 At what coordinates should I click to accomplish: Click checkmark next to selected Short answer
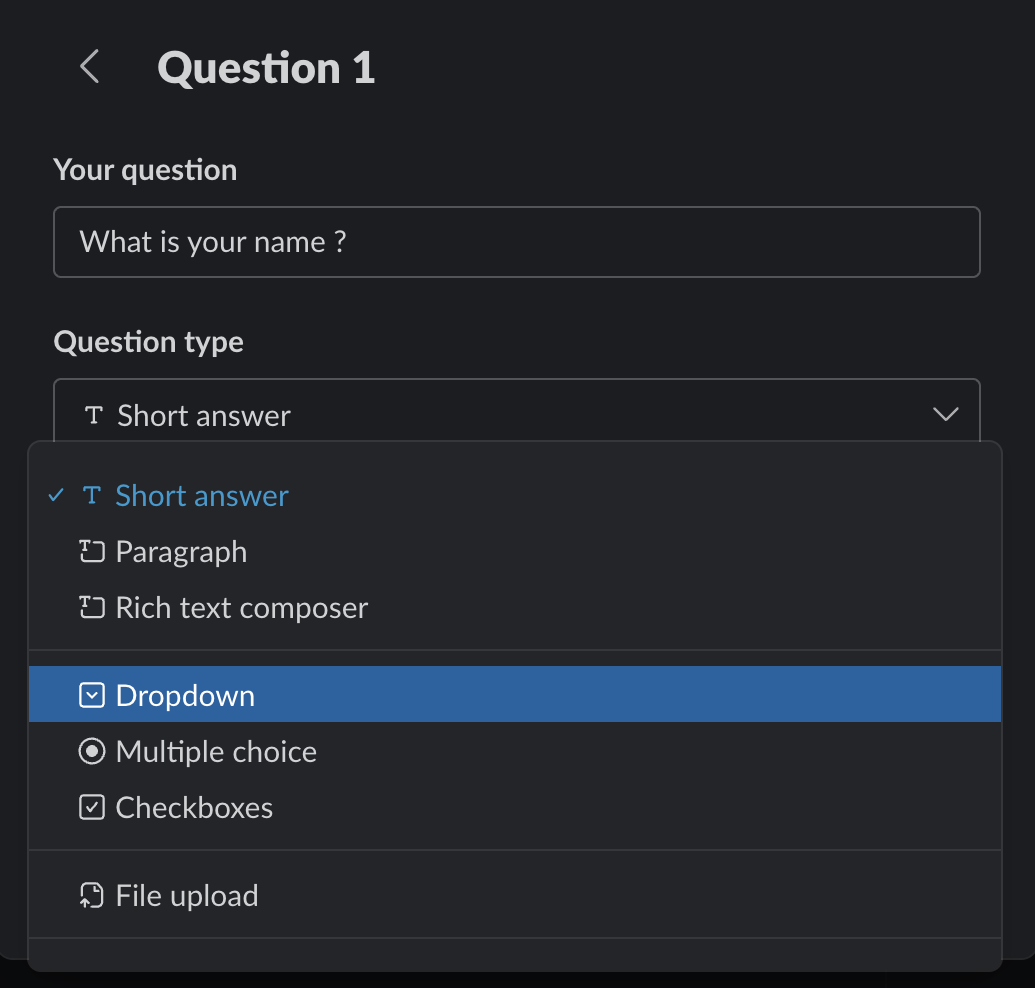pos(57,496)
